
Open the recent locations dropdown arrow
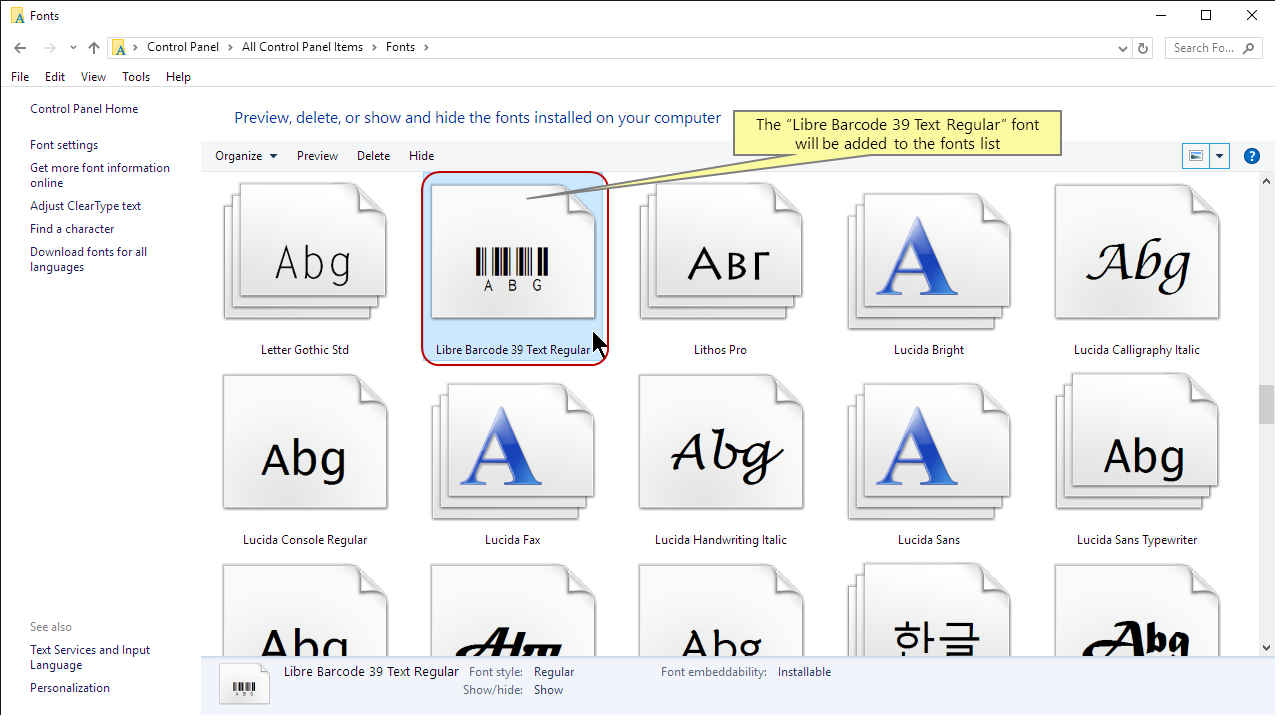[73, 48]
